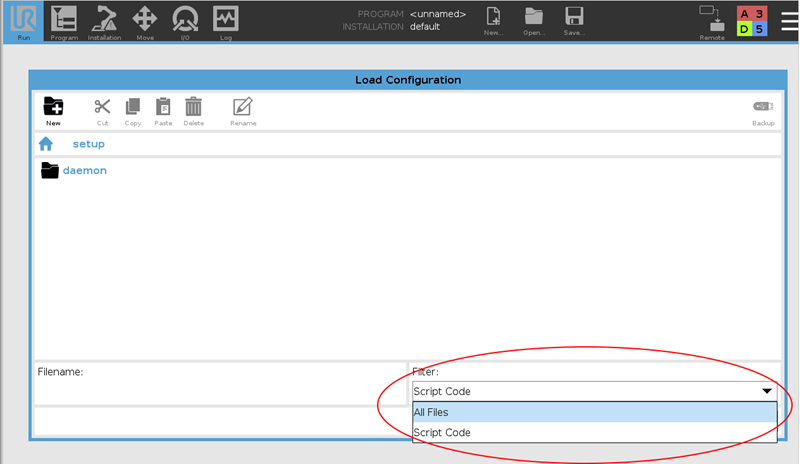The image size is (800, 464).
Task: Toggle the Remote control mode icon
Action: pos(712,21)
